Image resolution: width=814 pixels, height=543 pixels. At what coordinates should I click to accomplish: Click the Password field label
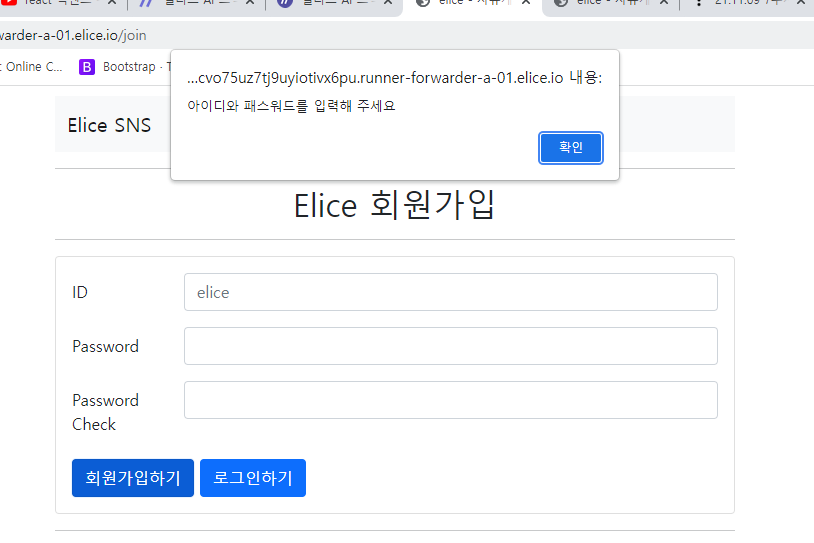tap(105, 346)
